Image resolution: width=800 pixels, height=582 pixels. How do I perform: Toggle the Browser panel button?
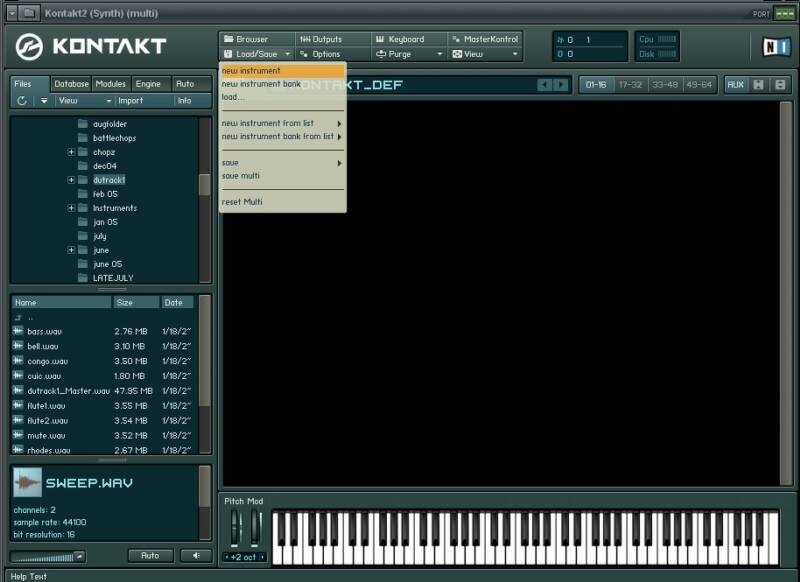[x=258, y=39]
